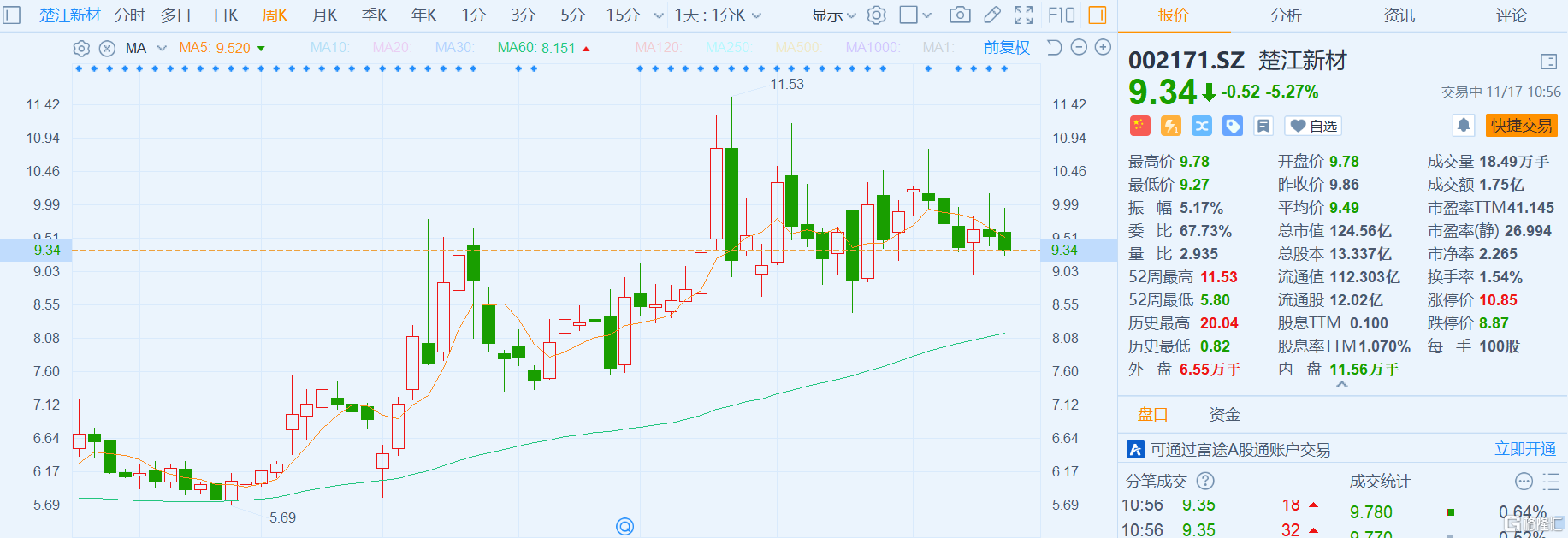Open the 显示 display dropdown

(834, 15)
